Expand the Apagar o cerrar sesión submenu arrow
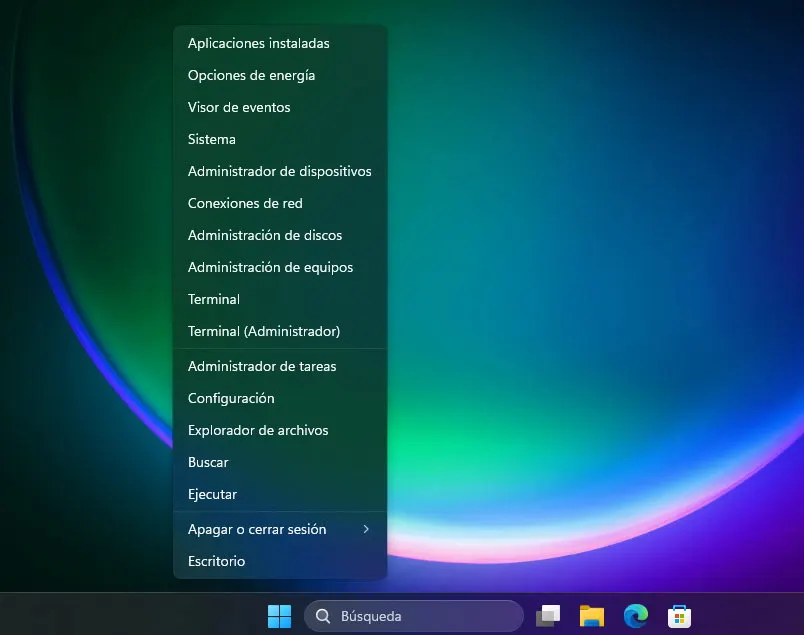 click(366, 529)
